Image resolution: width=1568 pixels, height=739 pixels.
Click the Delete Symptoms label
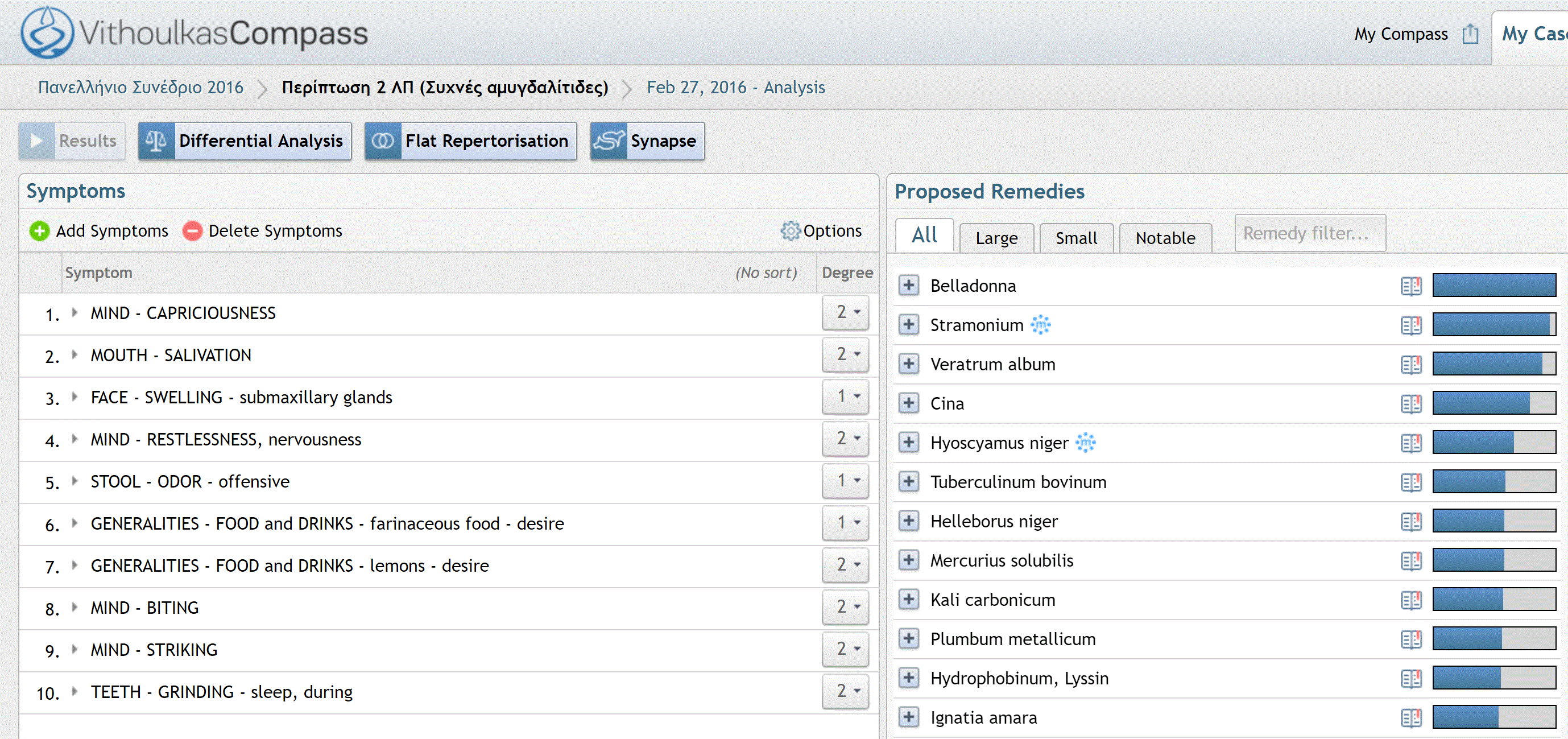click(x=275, y=232)
